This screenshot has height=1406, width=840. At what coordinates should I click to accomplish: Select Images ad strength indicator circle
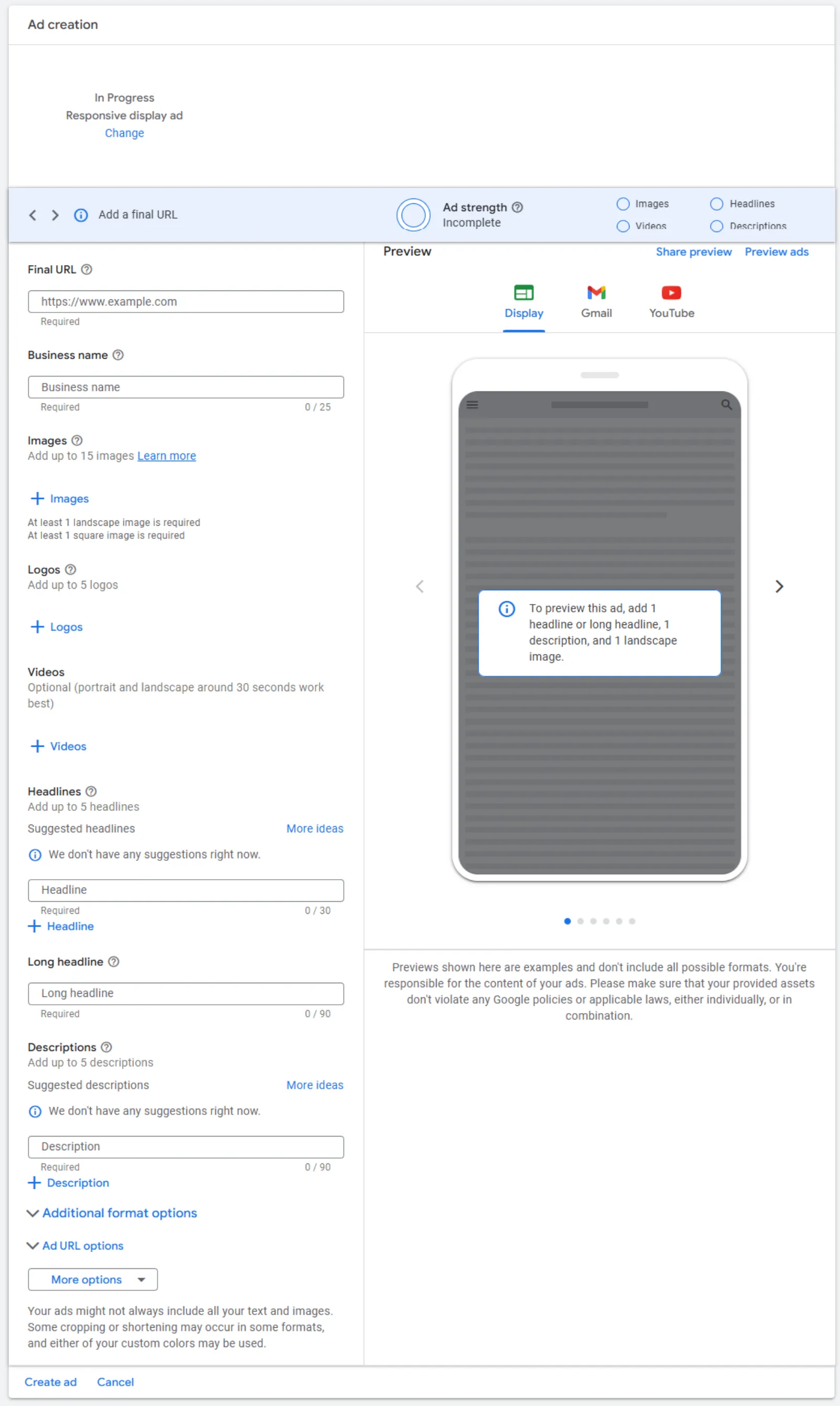click(623, 204)
